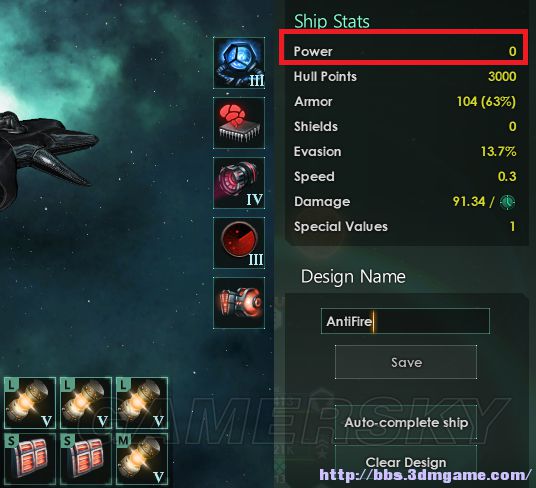Select the first large V weapon slot
The width and height of the screenshot is (536, 488).
(30, 403)
